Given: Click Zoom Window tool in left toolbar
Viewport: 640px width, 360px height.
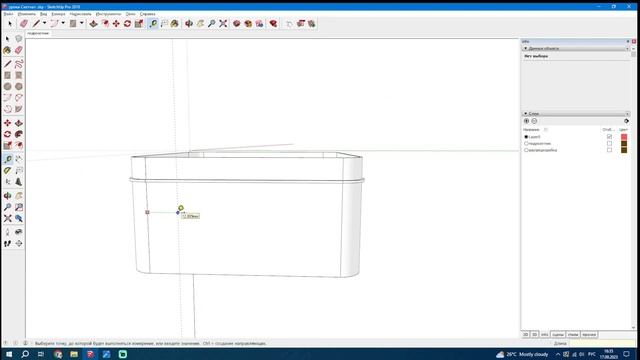Looking at the screenshot, I should [19, 207].
